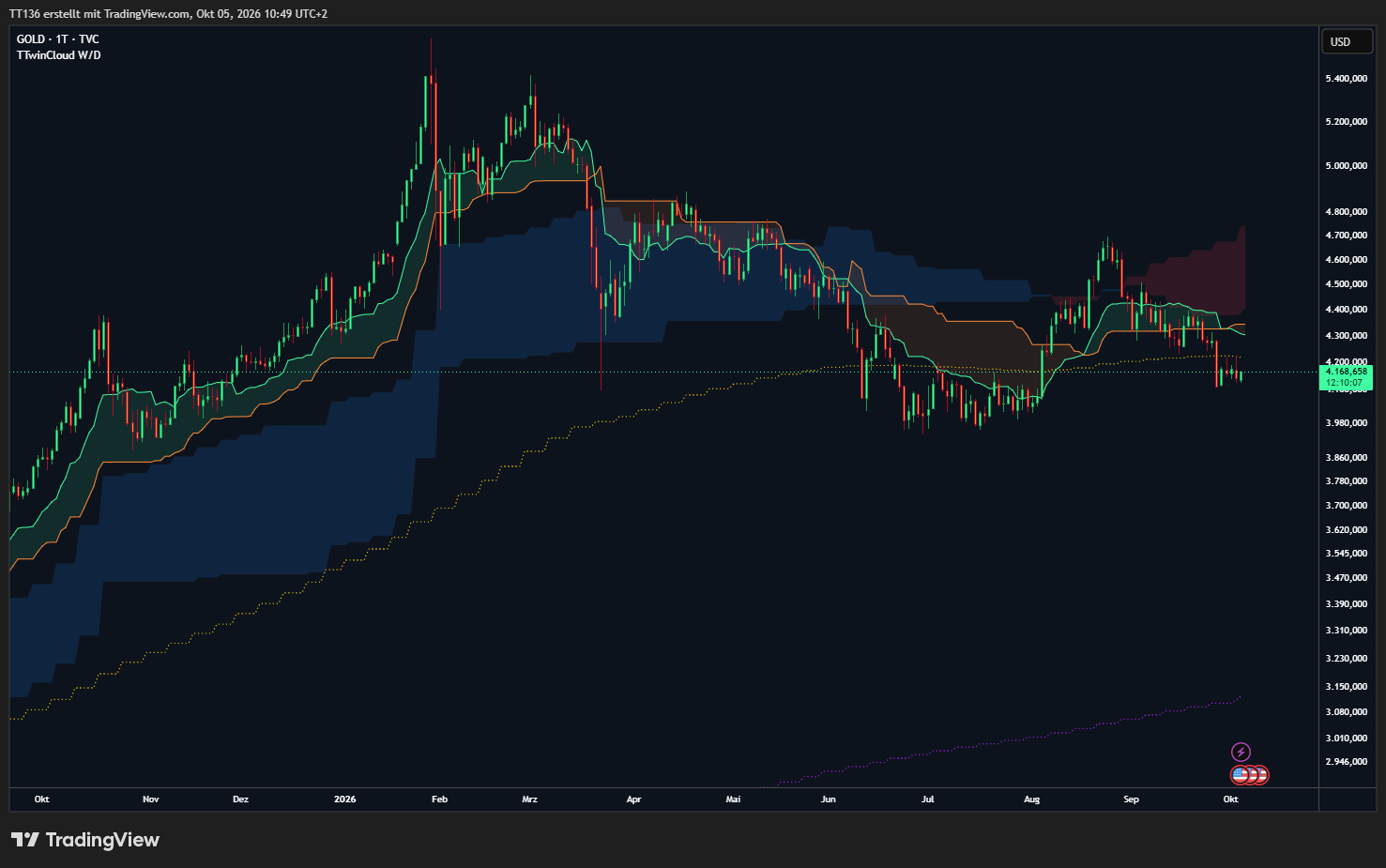Click the Mai label on the time axis

[733, 799]
